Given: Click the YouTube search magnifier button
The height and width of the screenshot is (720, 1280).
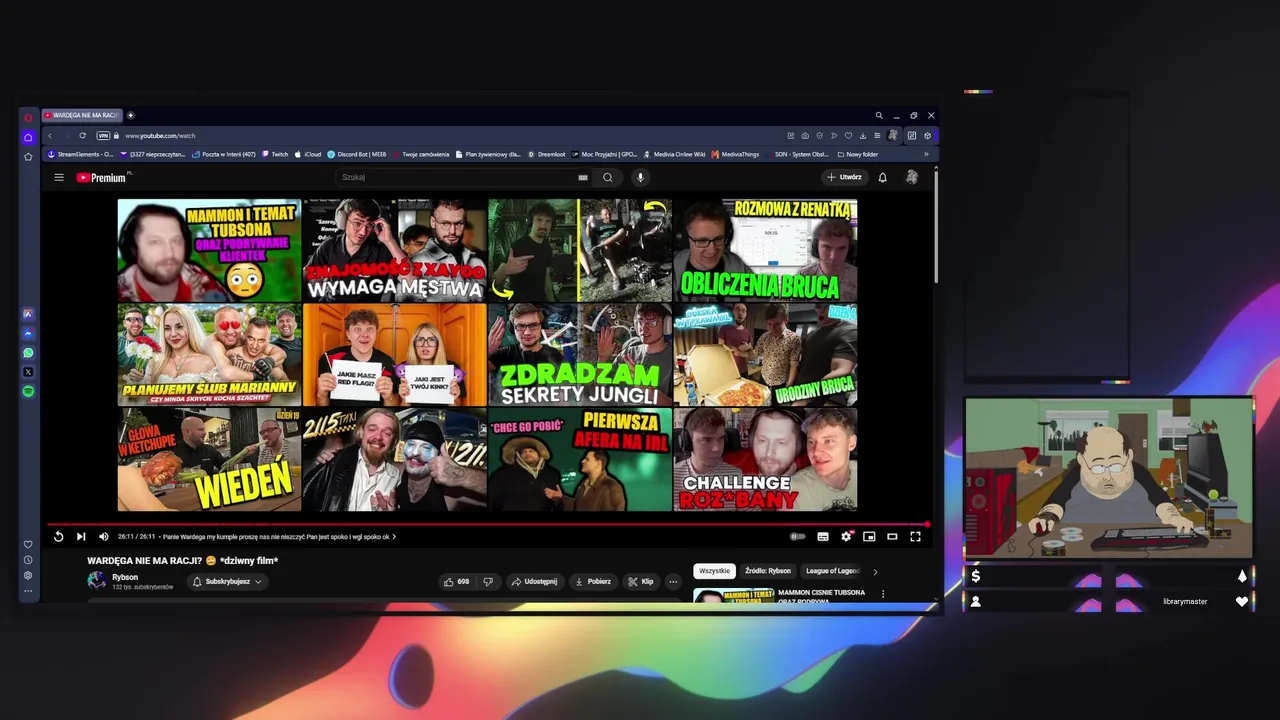Looking at the screenshot, I should tap(607, 177).
